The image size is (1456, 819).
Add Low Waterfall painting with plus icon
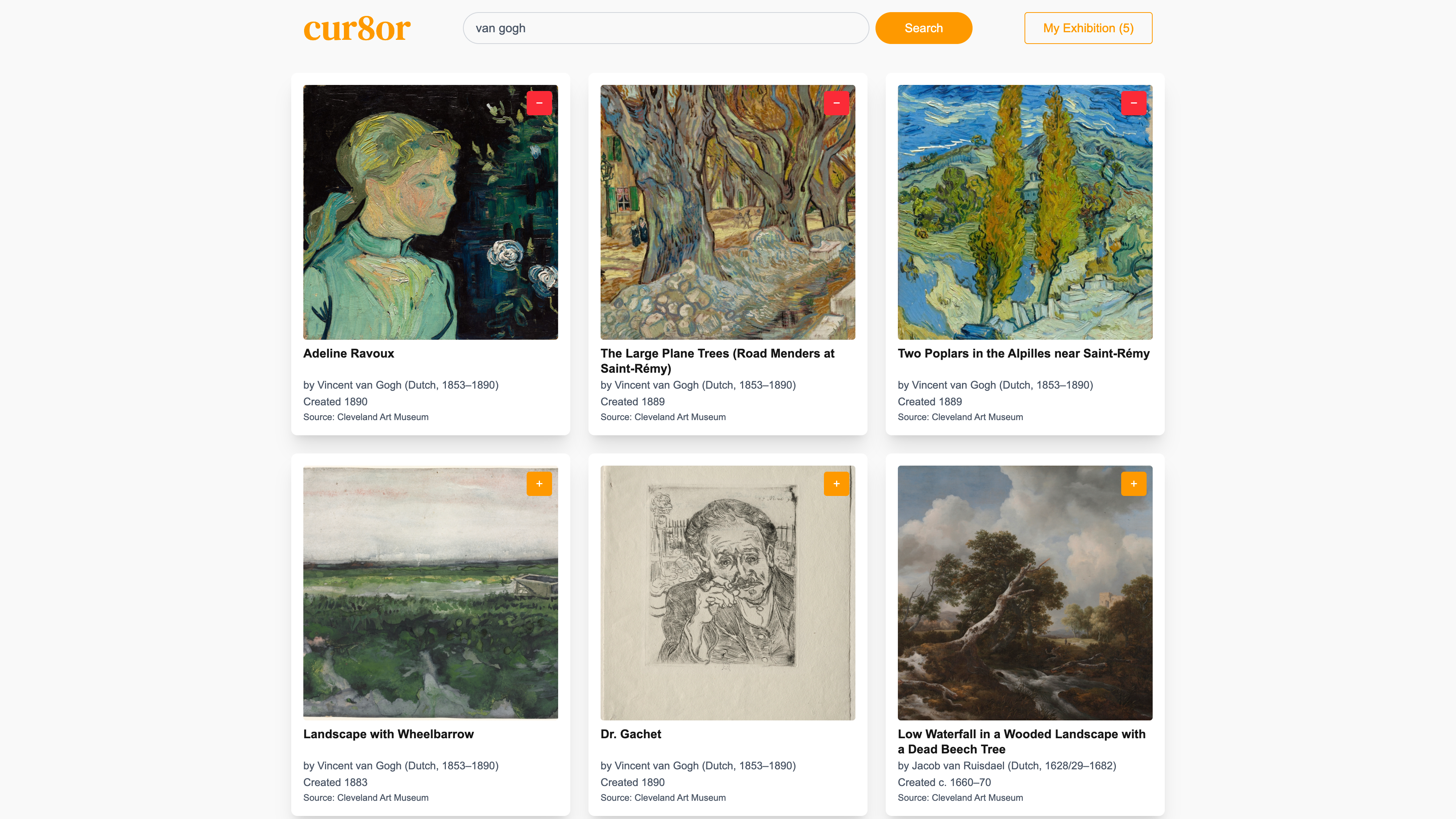tap(1134, 484)
